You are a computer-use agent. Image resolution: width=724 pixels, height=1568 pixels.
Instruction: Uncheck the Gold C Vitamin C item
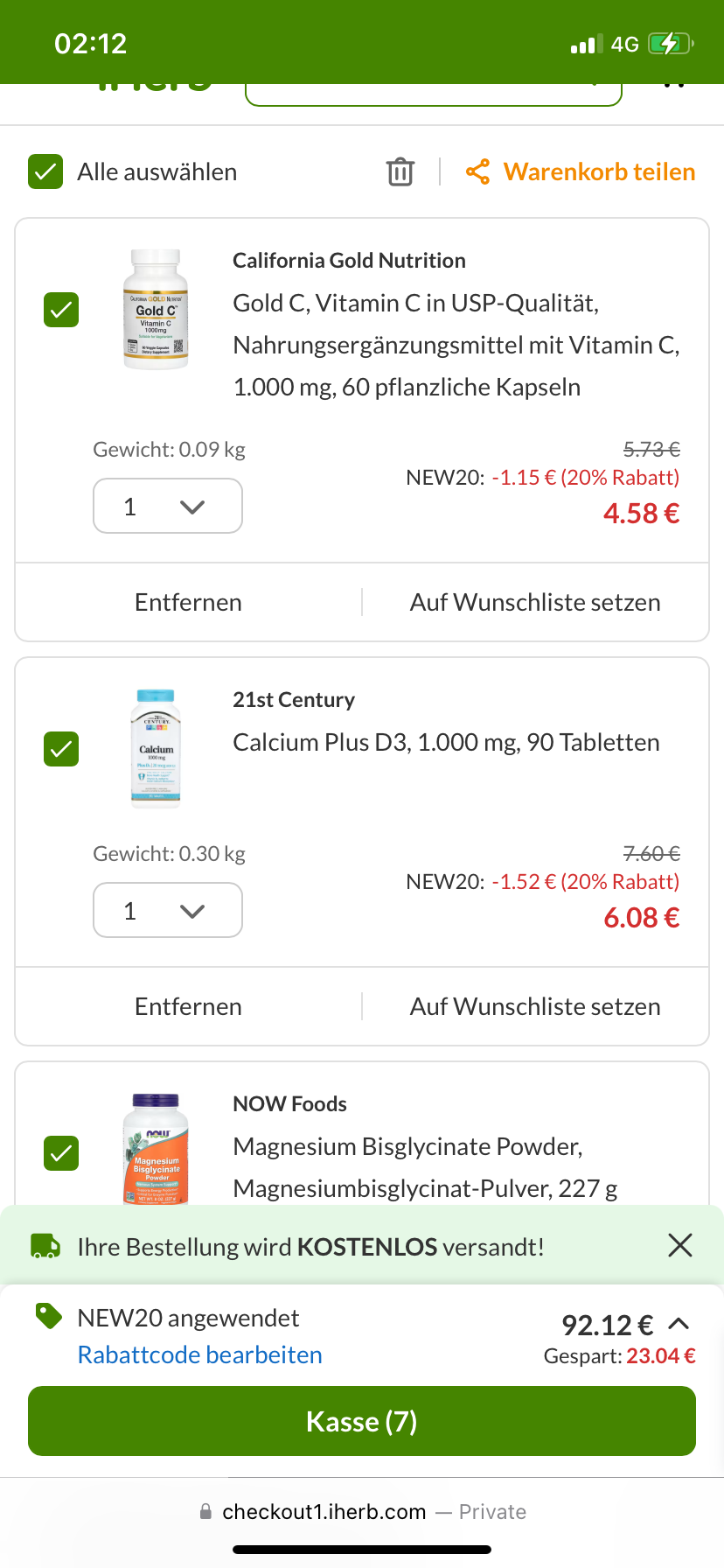(x=61, y=310)
